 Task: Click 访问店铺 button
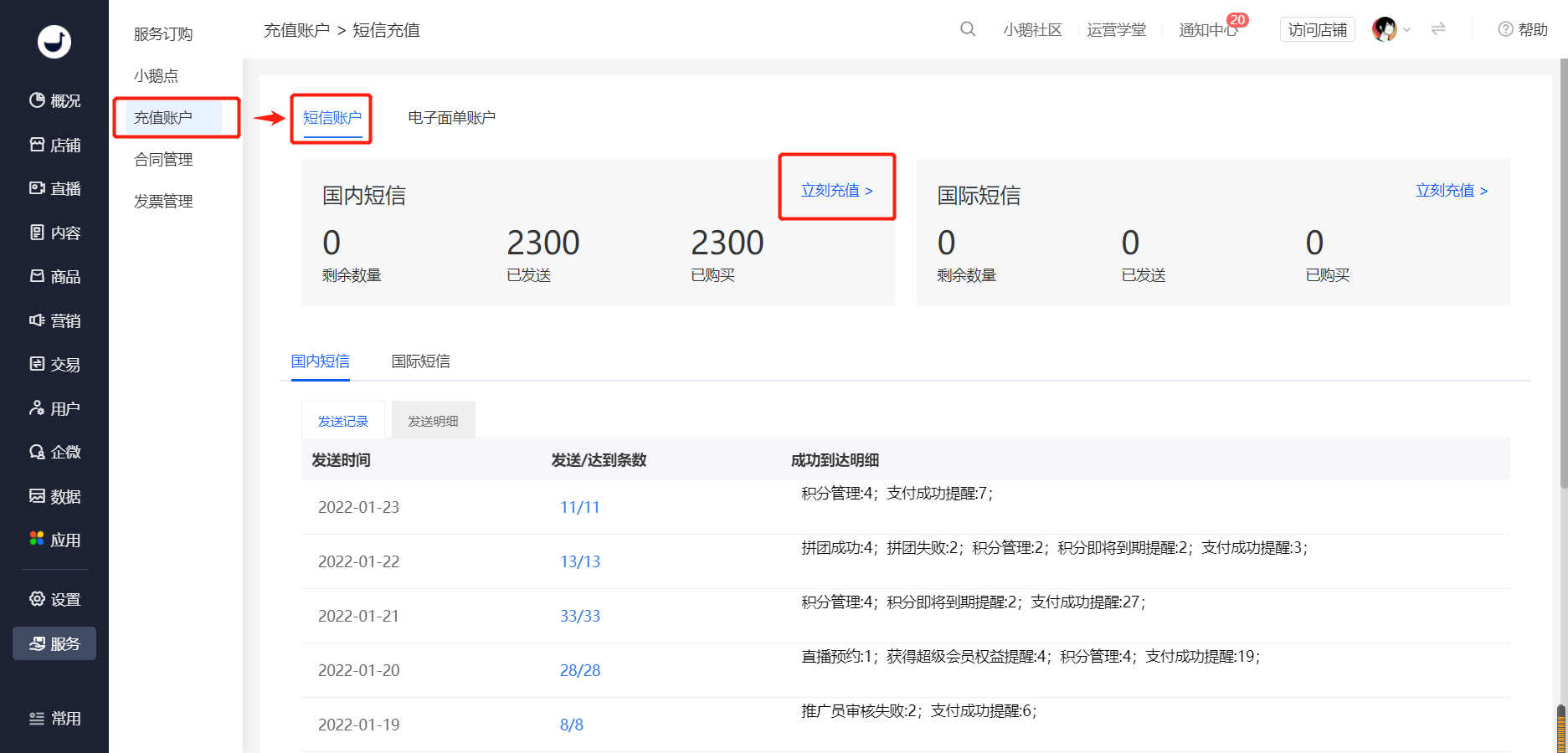tap(1317, 29)
